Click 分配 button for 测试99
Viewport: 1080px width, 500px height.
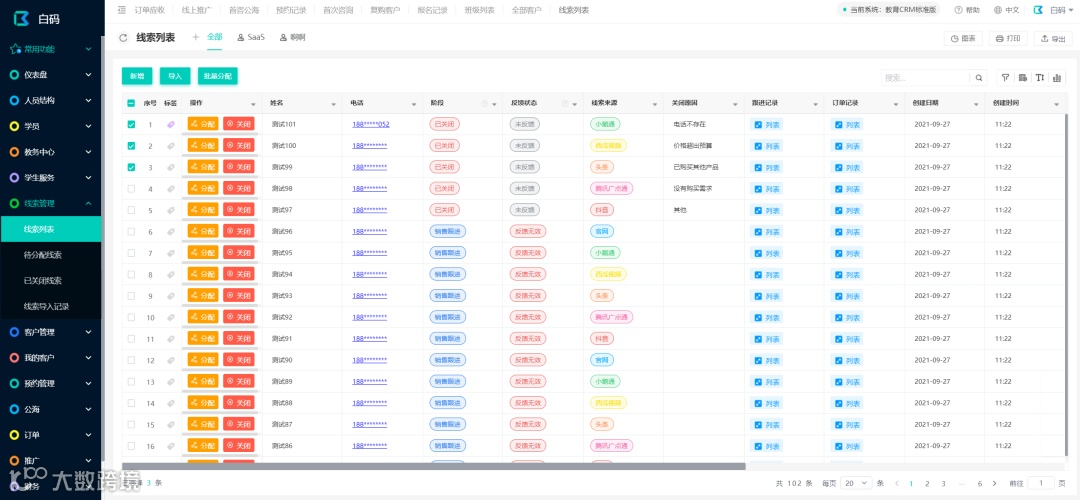[203, 167]
